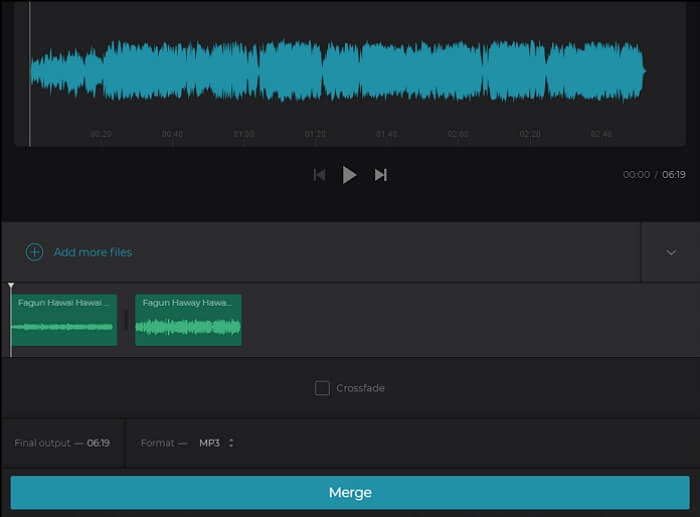Jump to the 00:20 timeline label
Screen dimensions: 700x517
click(x=101, y=134)
